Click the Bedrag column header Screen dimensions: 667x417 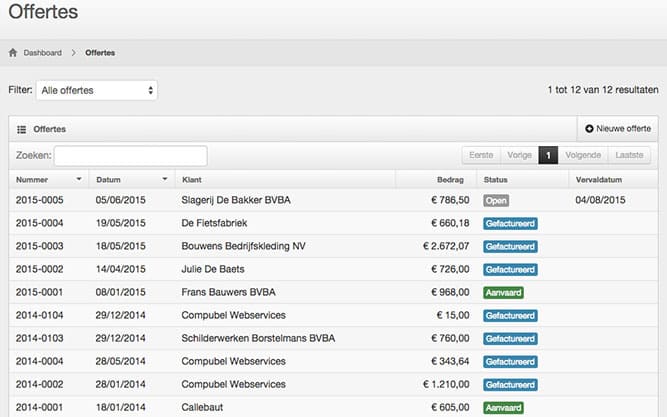tap(450, 180)
